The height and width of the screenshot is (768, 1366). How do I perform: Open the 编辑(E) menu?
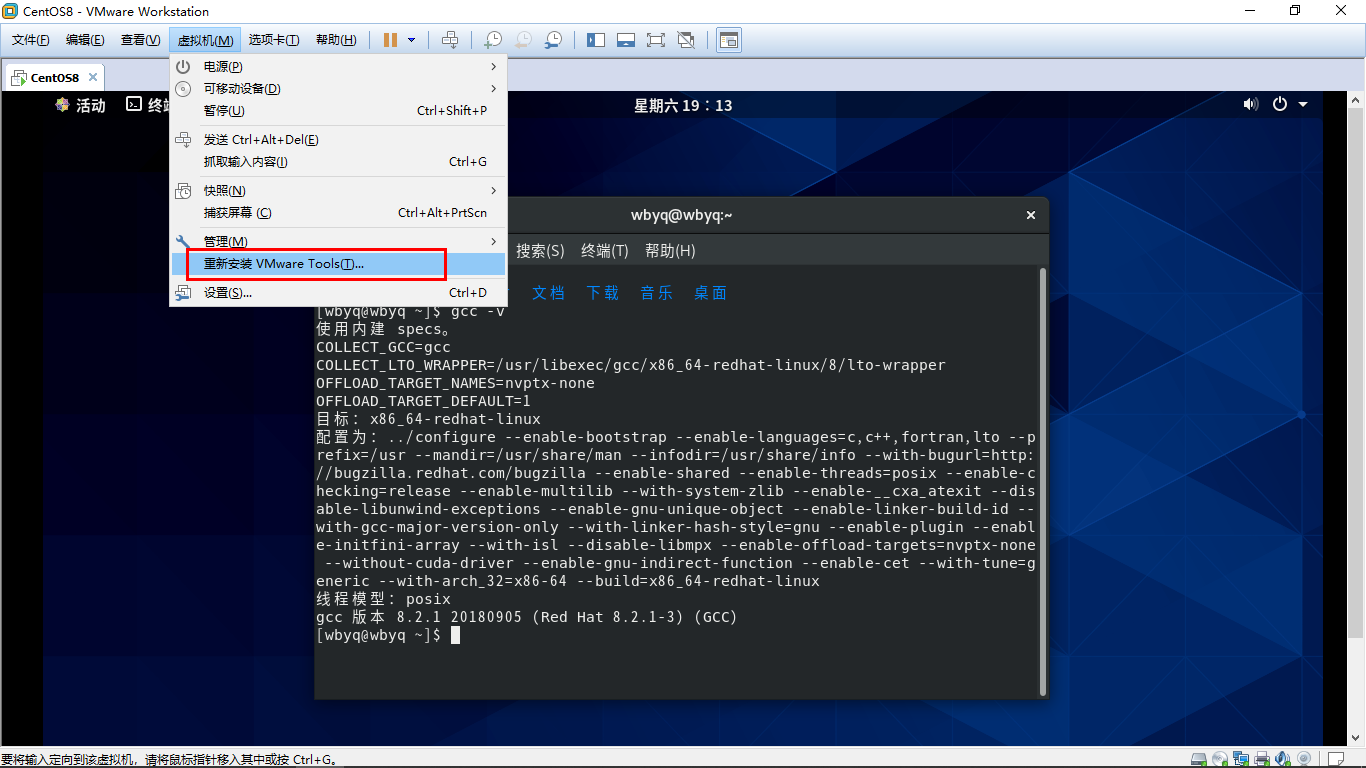click(x=85, y=40)
